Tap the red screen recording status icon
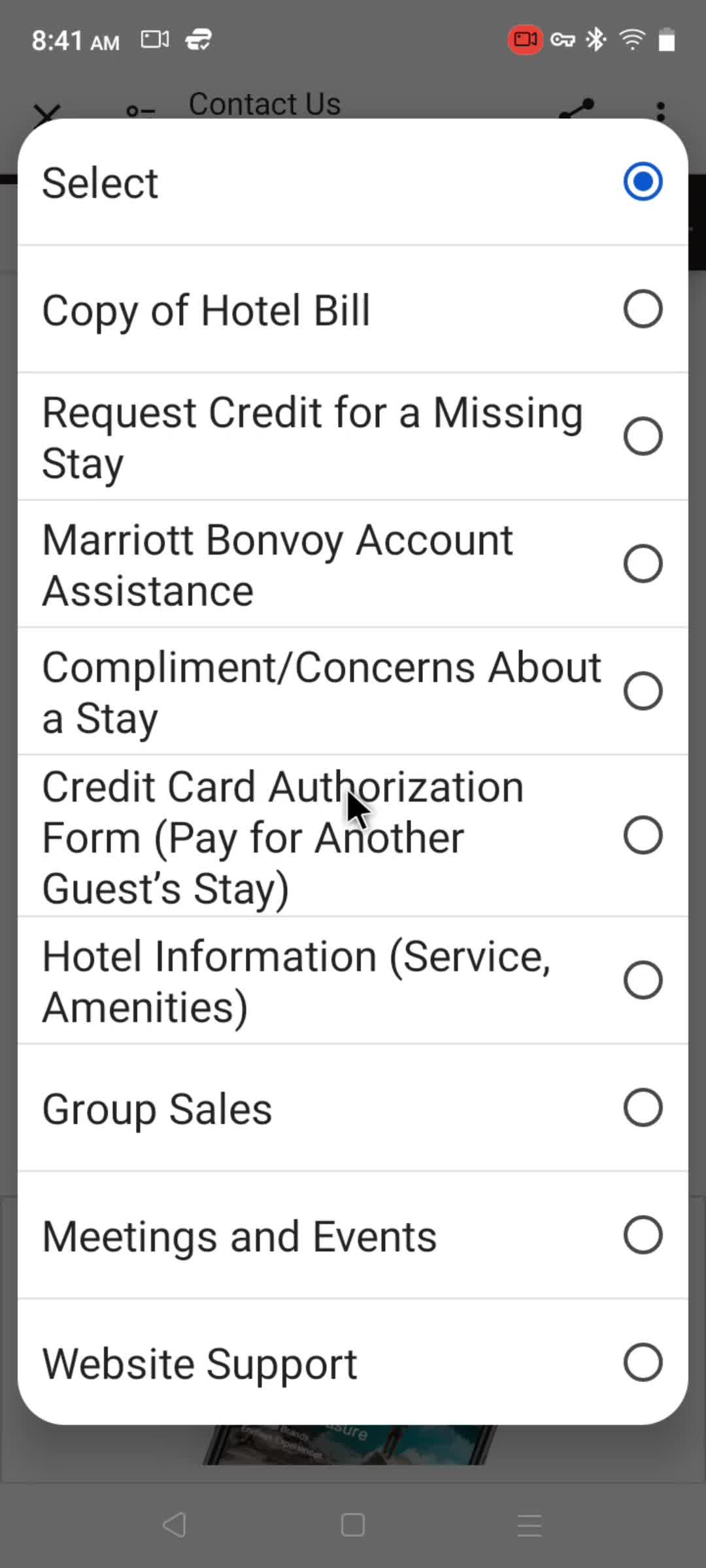The image size is (706, 1568). pyautogui.click(x=525, y=40)
